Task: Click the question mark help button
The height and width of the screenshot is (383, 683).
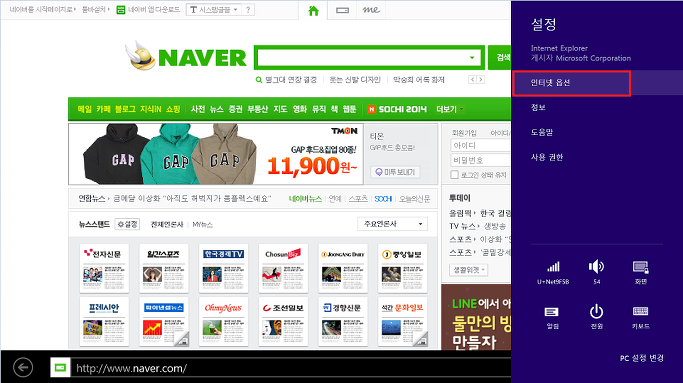Action: [x=248, y=10]
